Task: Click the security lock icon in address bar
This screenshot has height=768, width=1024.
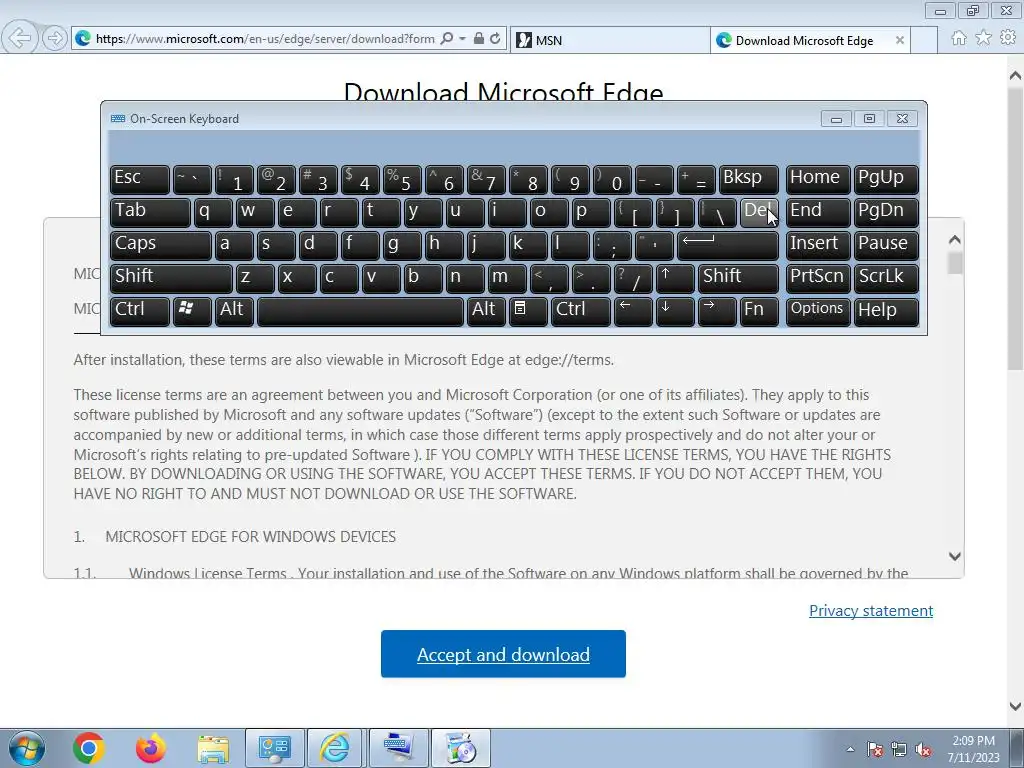Action: pos(479,39)
